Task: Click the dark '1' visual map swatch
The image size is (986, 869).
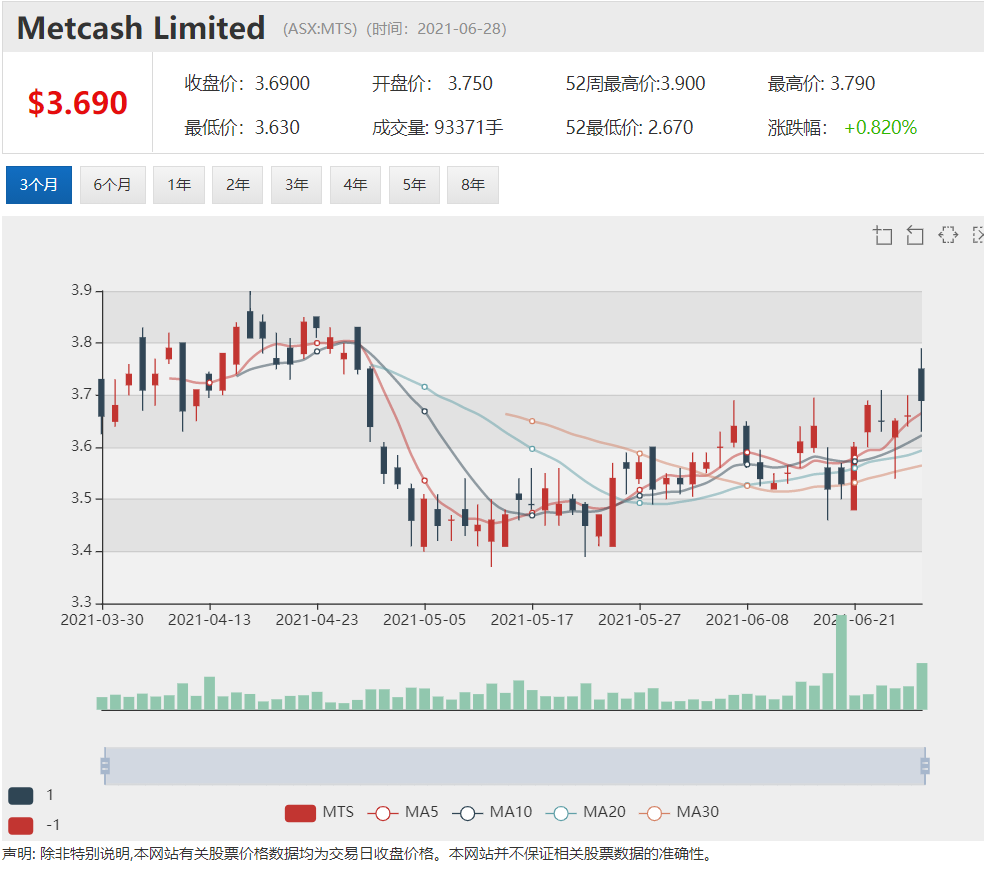Action: 21,795
